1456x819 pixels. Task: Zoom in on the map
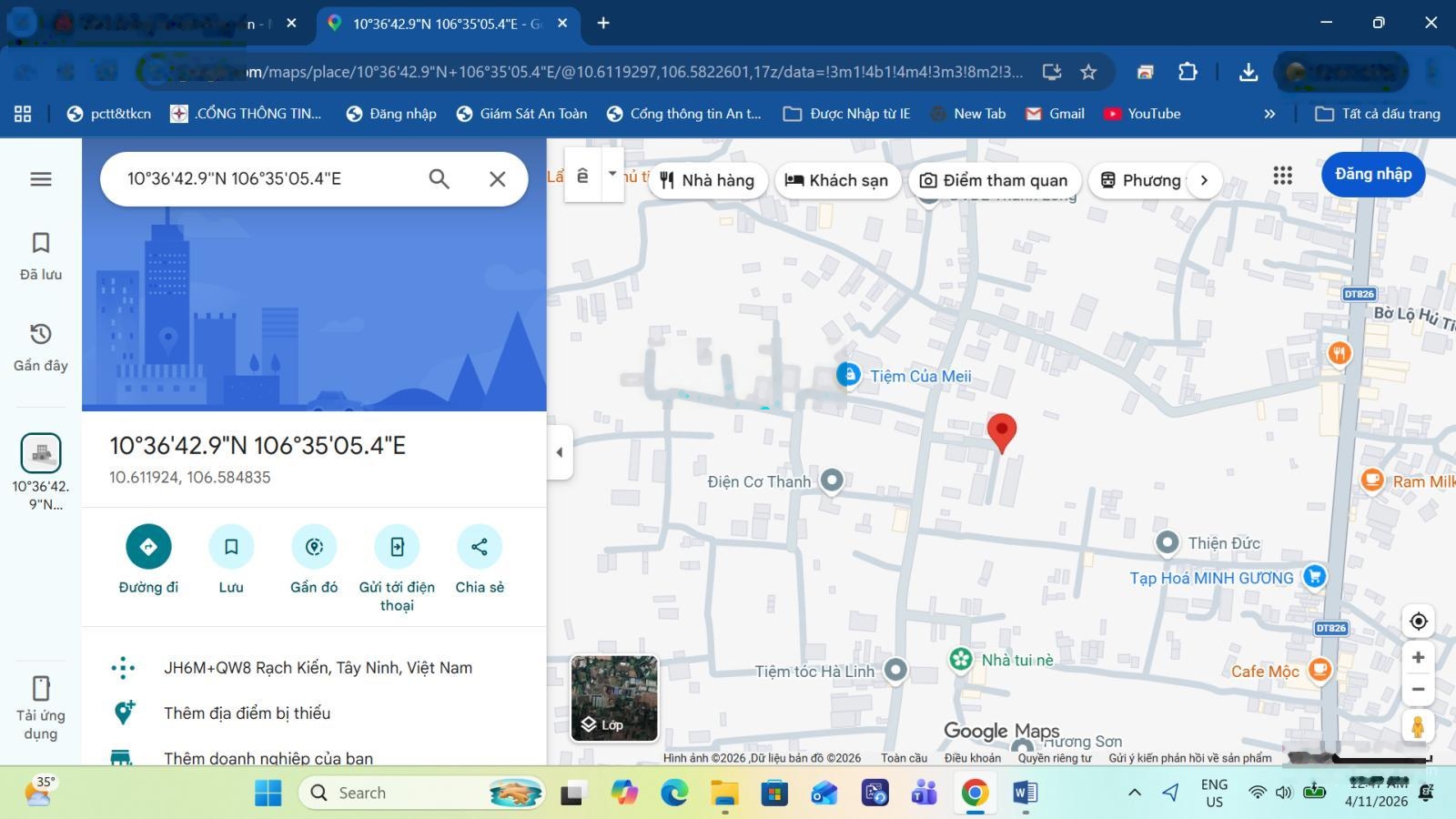click(x=1418, y=657)
